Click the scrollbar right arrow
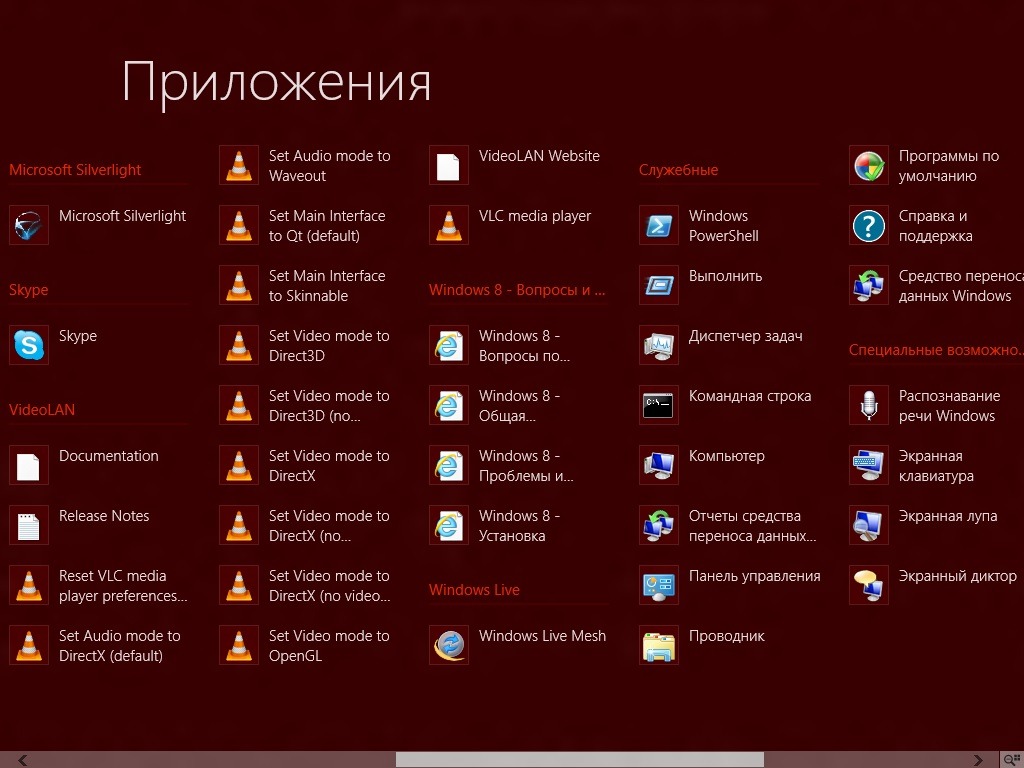This screenshot has width=1024, height=768. pos(978,760)
